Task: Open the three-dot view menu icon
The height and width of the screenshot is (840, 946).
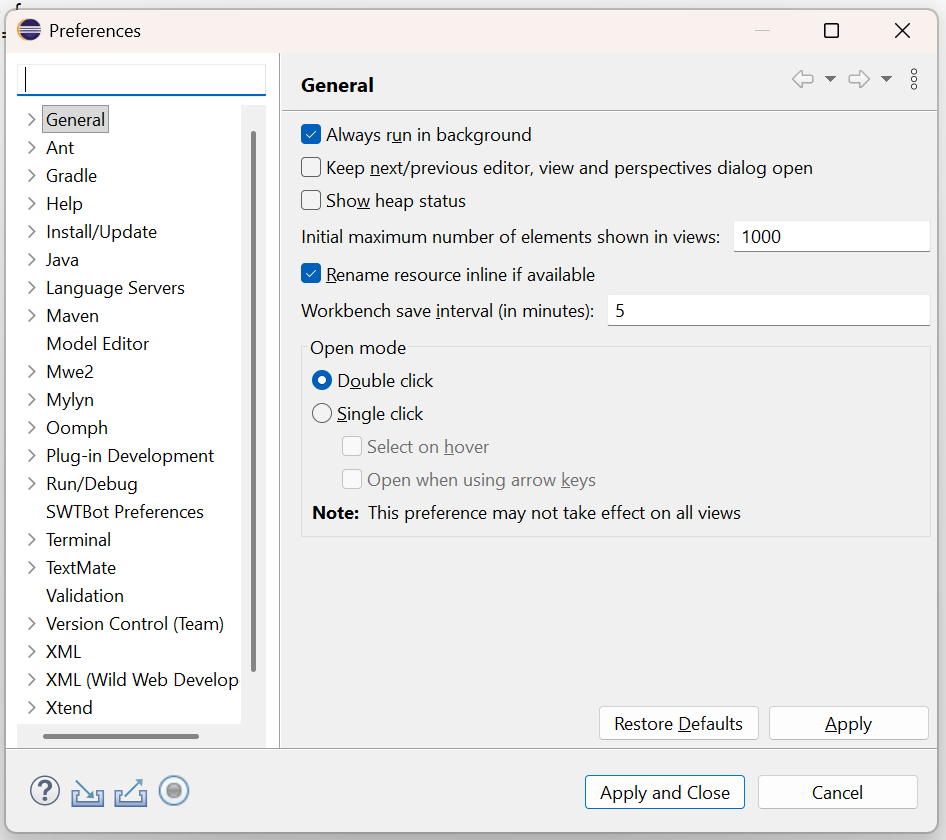Action: 914,80
